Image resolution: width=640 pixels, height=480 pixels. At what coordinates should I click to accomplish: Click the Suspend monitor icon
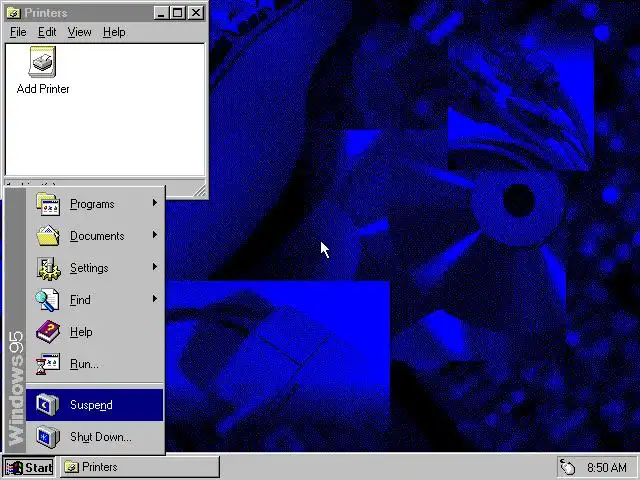click(47, 405)
